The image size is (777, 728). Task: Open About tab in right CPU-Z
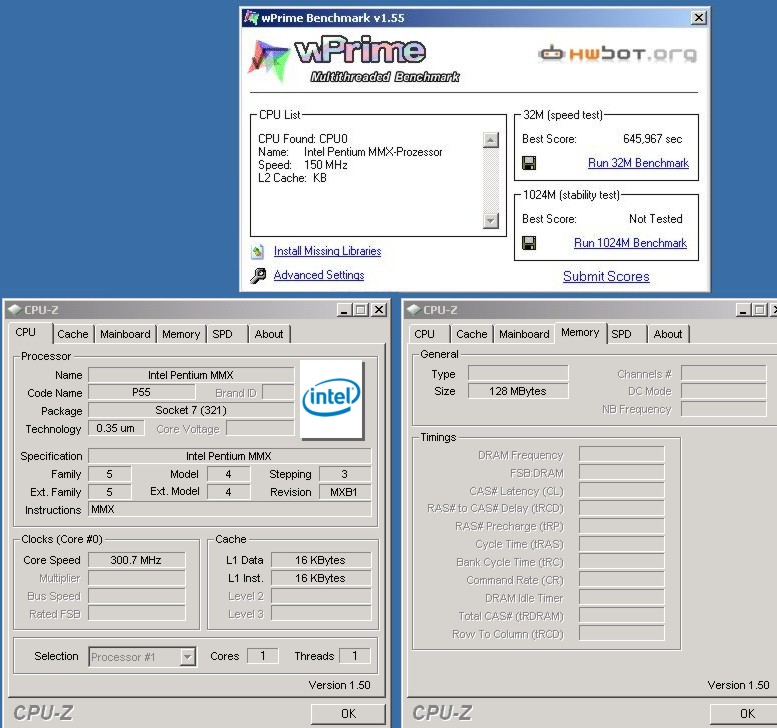[668, 334]
